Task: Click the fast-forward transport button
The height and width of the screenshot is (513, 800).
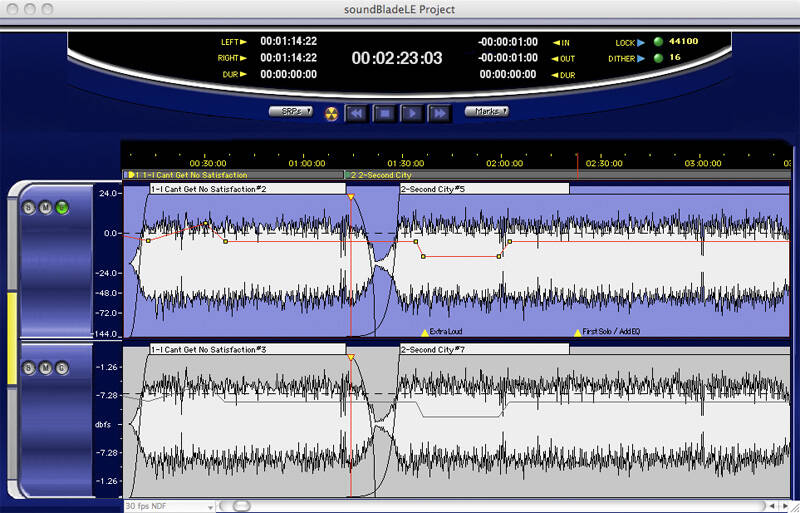Action: pyautogui.click(x=439, y=113)
